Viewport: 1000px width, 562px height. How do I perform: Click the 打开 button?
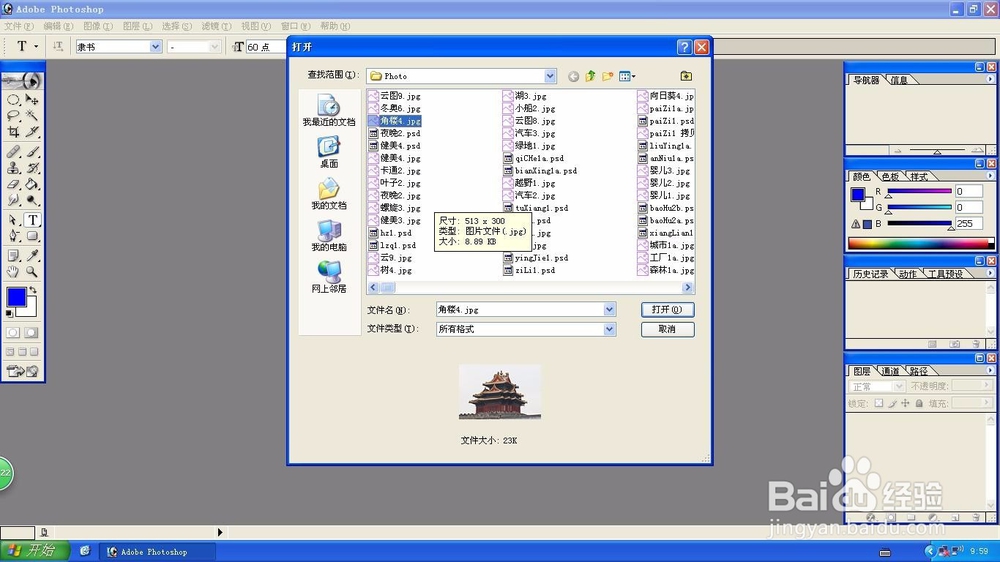tap(667, 309)
